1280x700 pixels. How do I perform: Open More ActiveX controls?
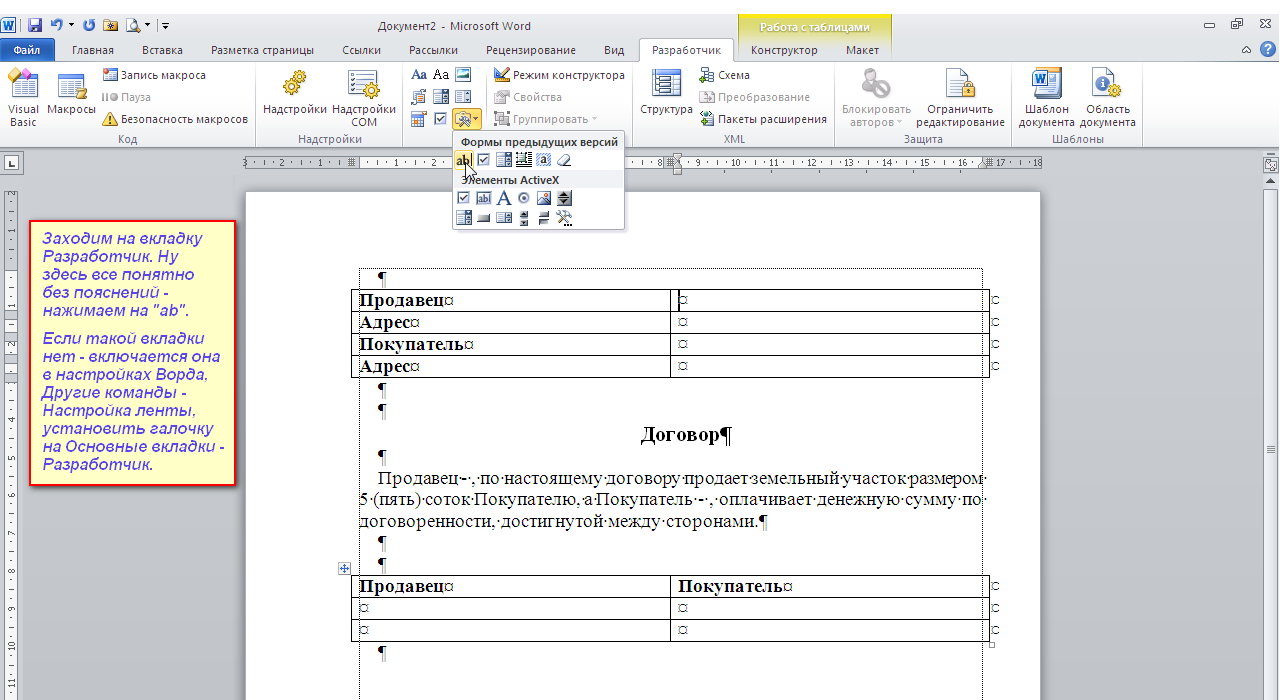tap(564, 218)
